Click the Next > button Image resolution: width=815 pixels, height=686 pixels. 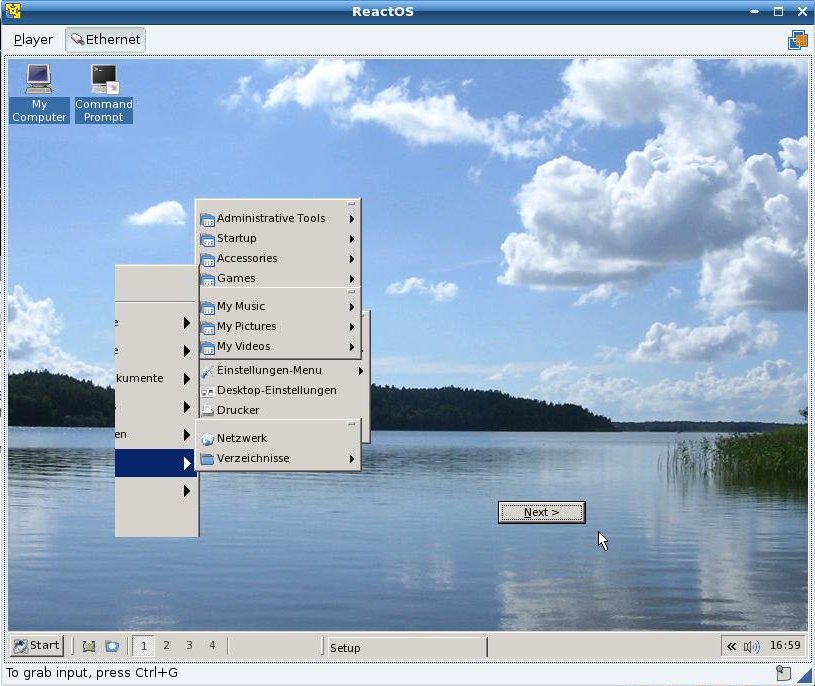click(542, 512)
